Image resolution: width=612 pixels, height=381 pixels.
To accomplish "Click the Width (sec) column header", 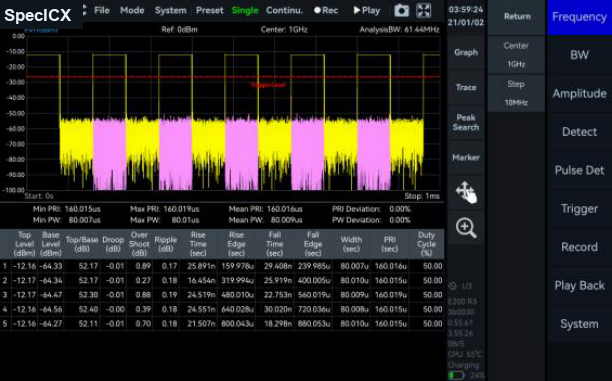I will point(351,244).
